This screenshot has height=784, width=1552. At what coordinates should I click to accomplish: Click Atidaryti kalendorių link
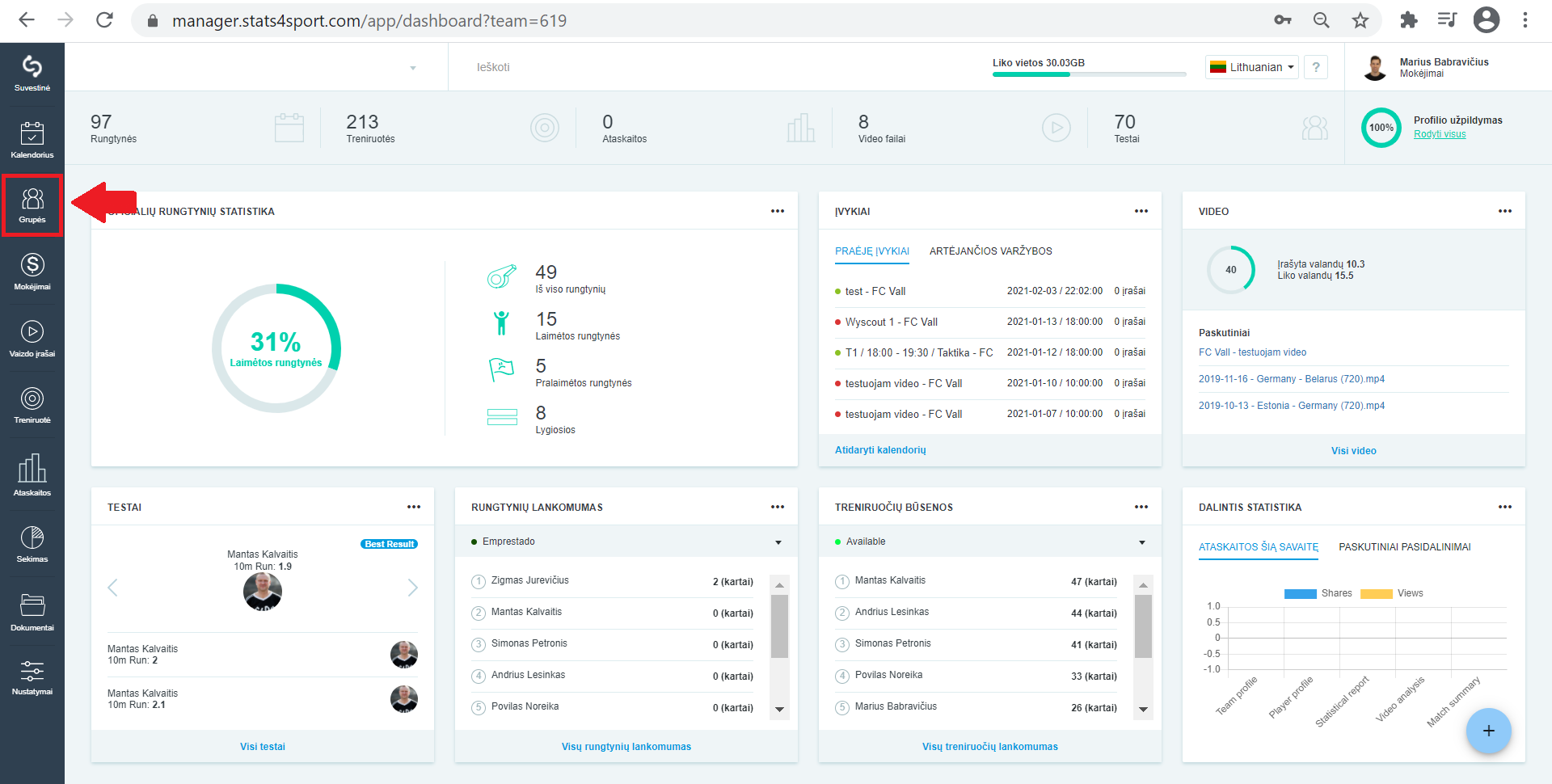pos(880,450)
